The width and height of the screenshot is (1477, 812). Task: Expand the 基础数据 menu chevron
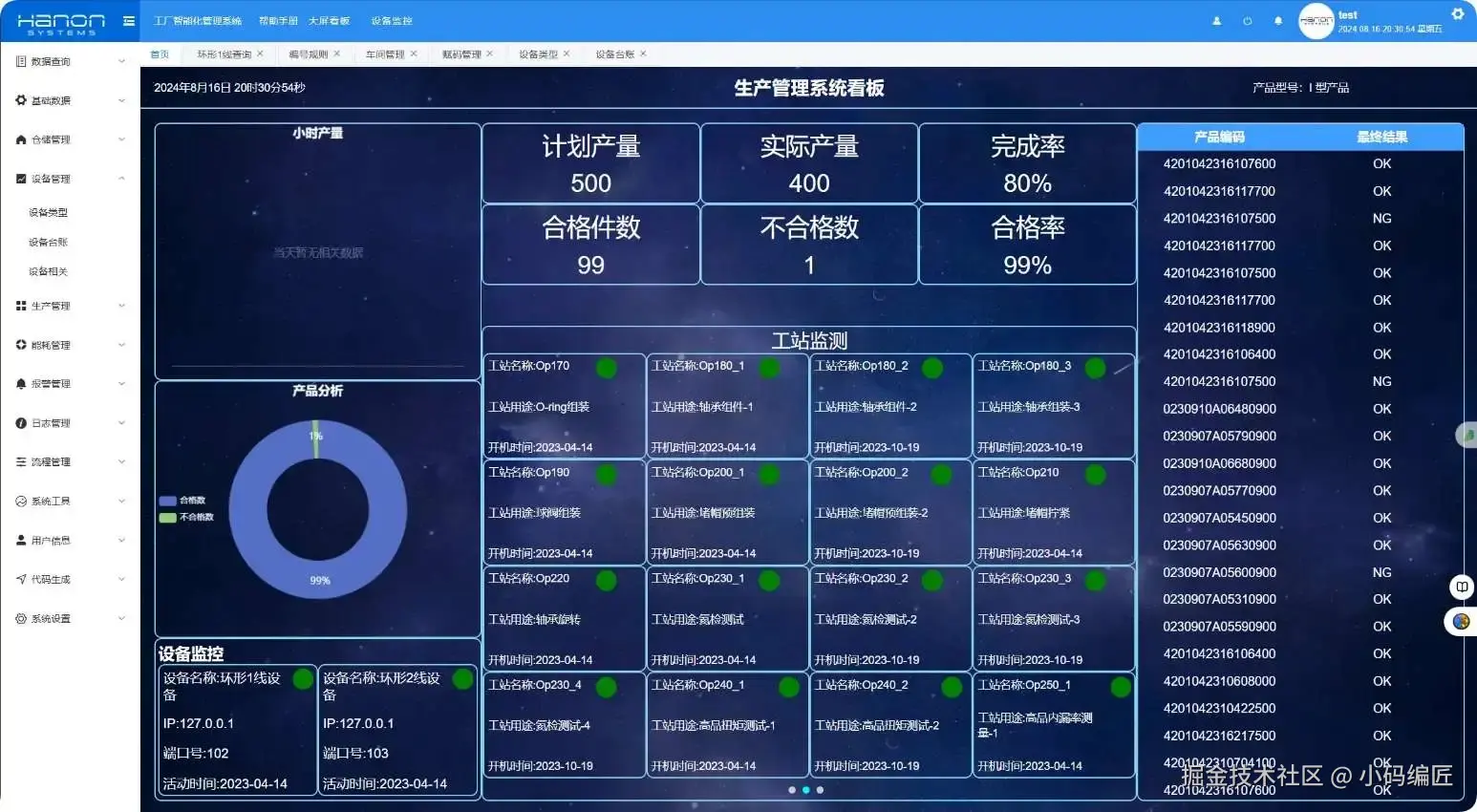(121, 100)
